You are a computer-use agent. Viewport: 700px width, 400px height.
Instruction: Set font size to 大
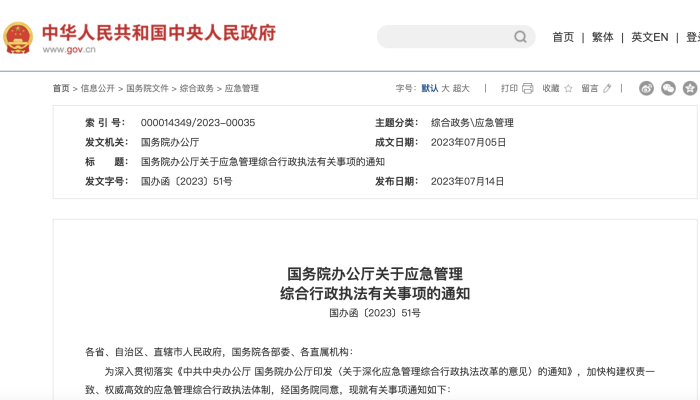[446, 88]
